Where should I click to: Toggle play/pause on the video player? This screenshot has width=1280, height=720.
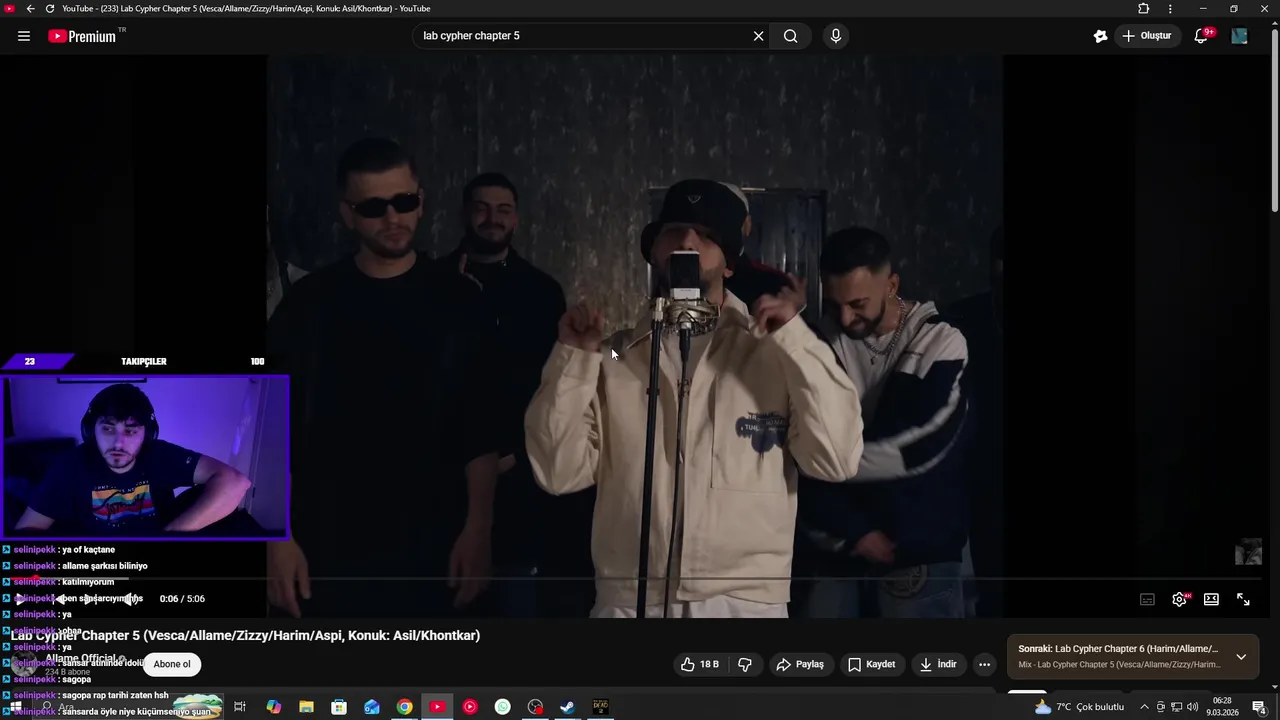tap(21, 599)
